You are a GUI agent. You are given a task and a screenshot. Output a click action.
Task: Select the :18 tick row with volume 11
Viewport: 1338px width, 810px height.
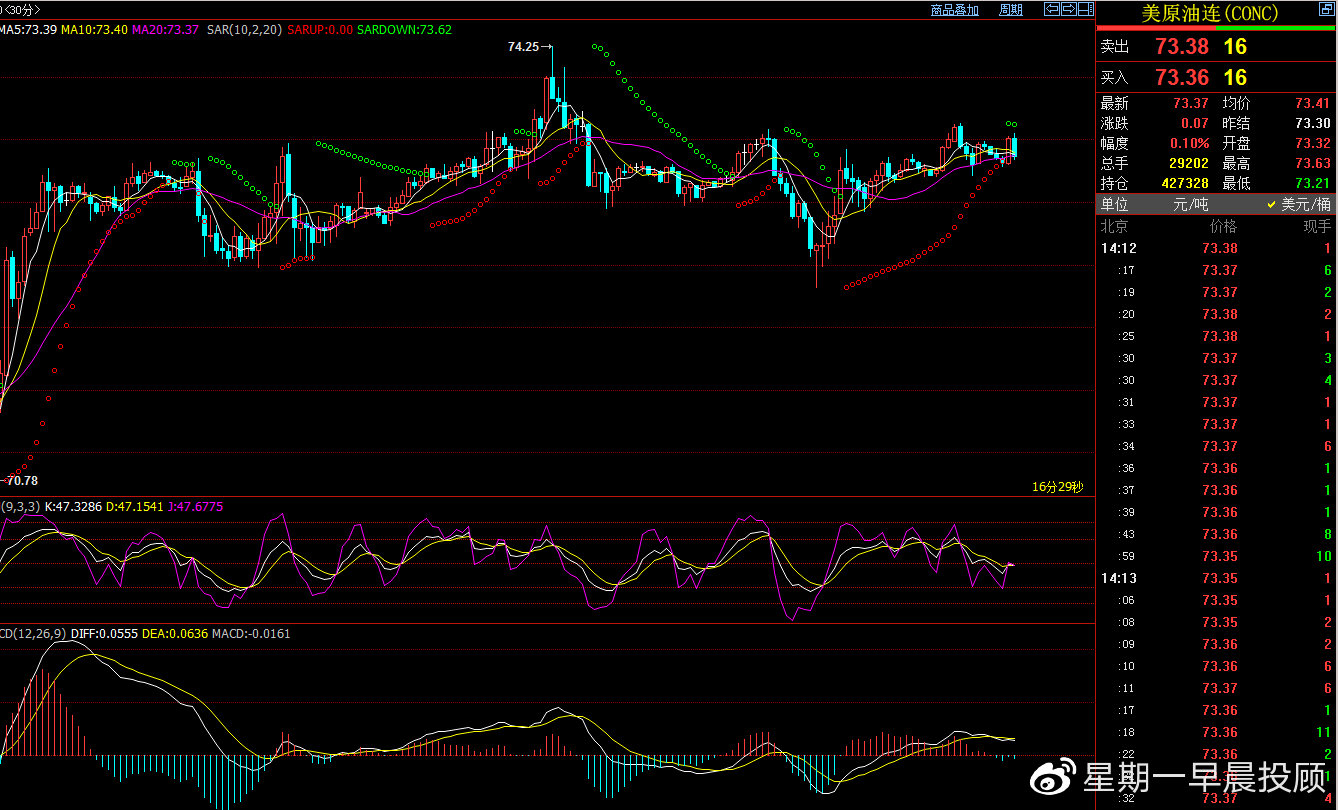click(1217, 732)
